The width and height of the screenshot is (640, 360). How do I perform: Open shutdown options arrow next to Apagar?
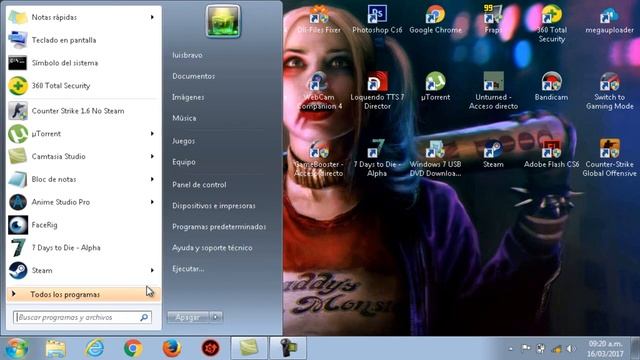point(216,317)
